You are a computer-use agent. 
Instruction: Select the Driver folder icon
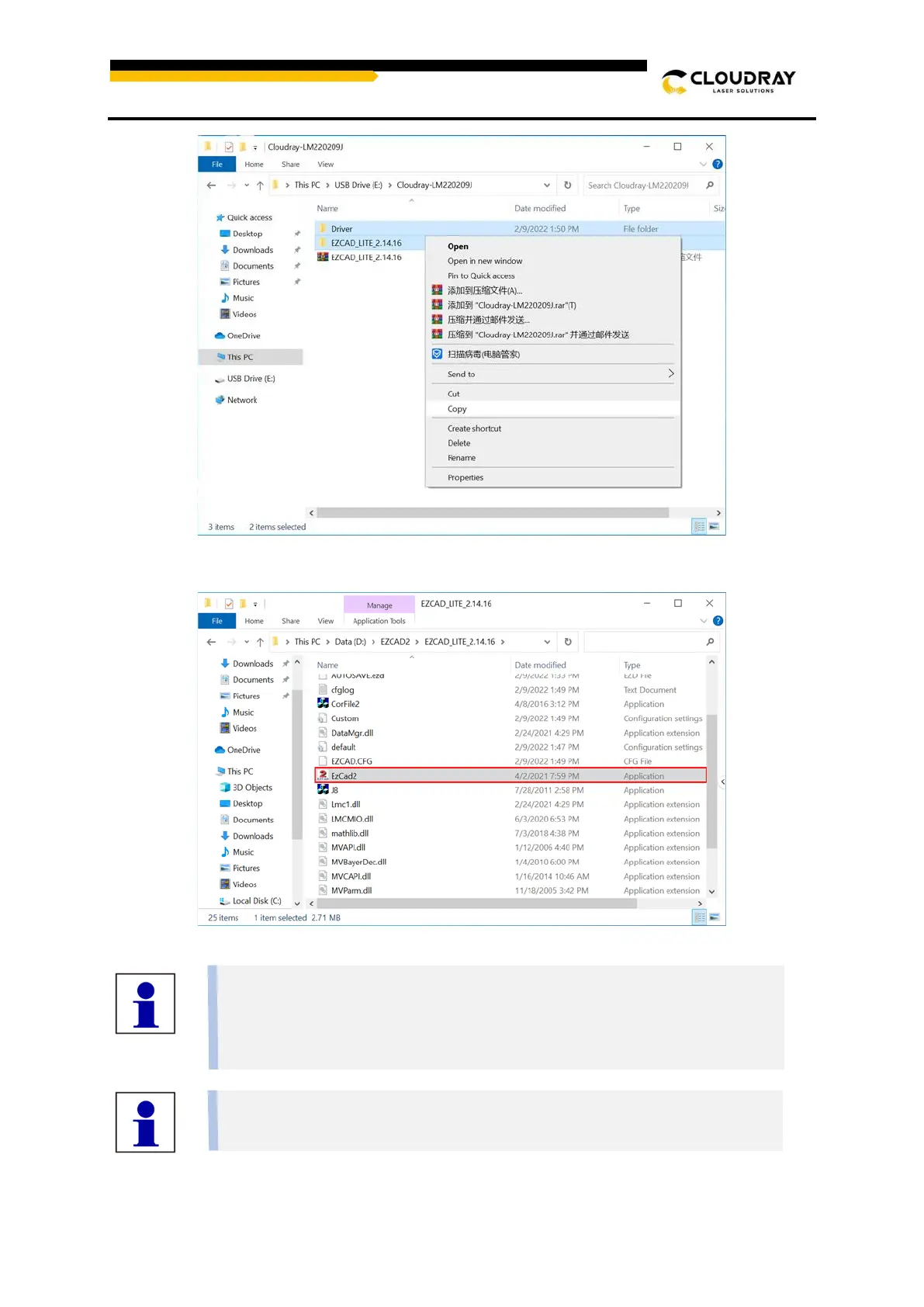click(x=323, y=229)
